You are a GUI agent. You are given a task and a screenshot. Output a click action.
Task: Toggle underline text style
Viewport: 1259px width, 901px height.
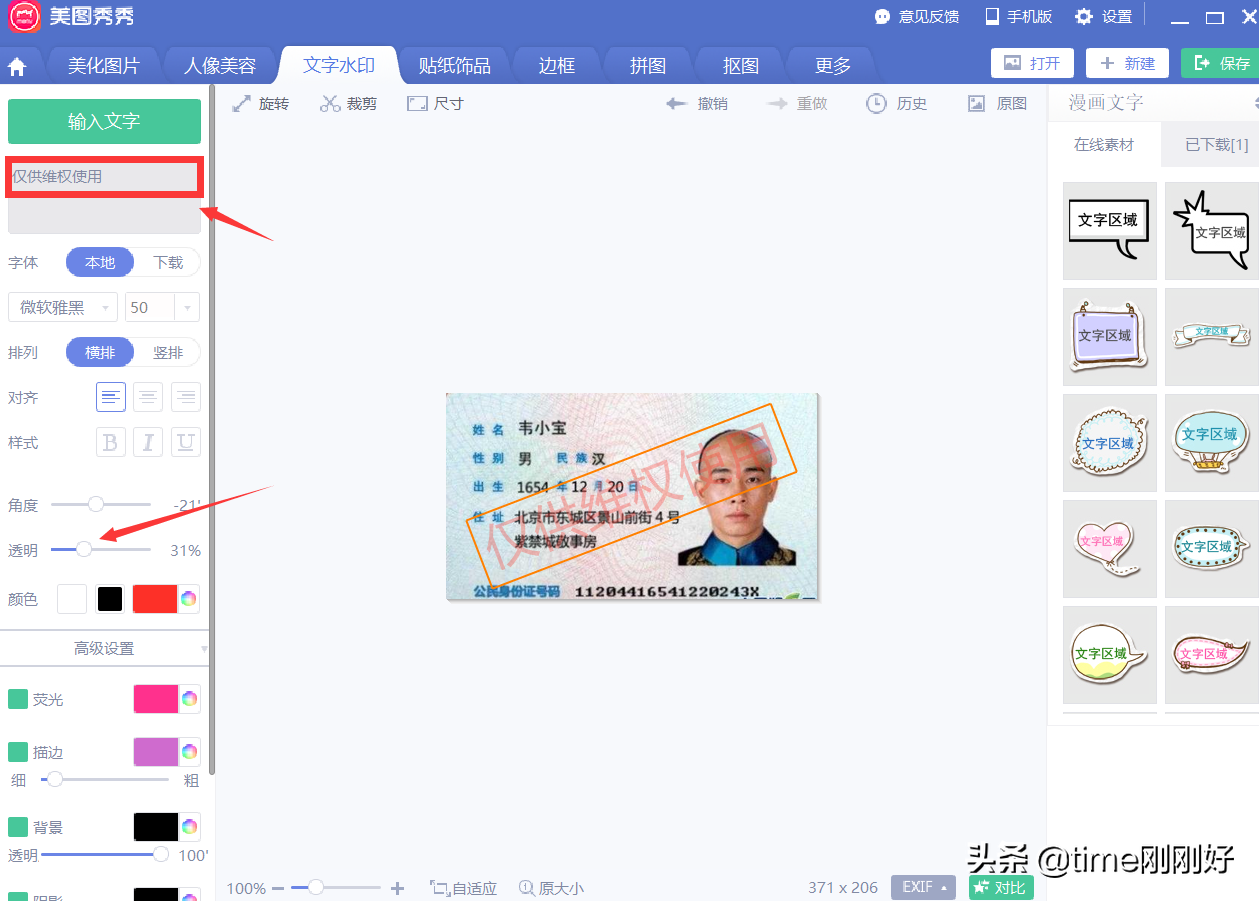(x=186, y=442)
